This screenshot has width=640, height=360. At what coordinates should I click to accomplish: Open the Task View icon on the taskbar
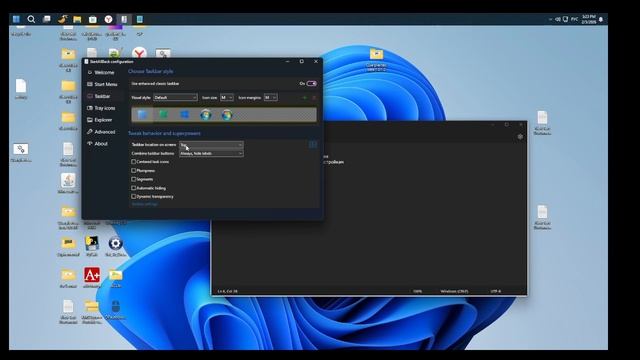click(47, 19)
